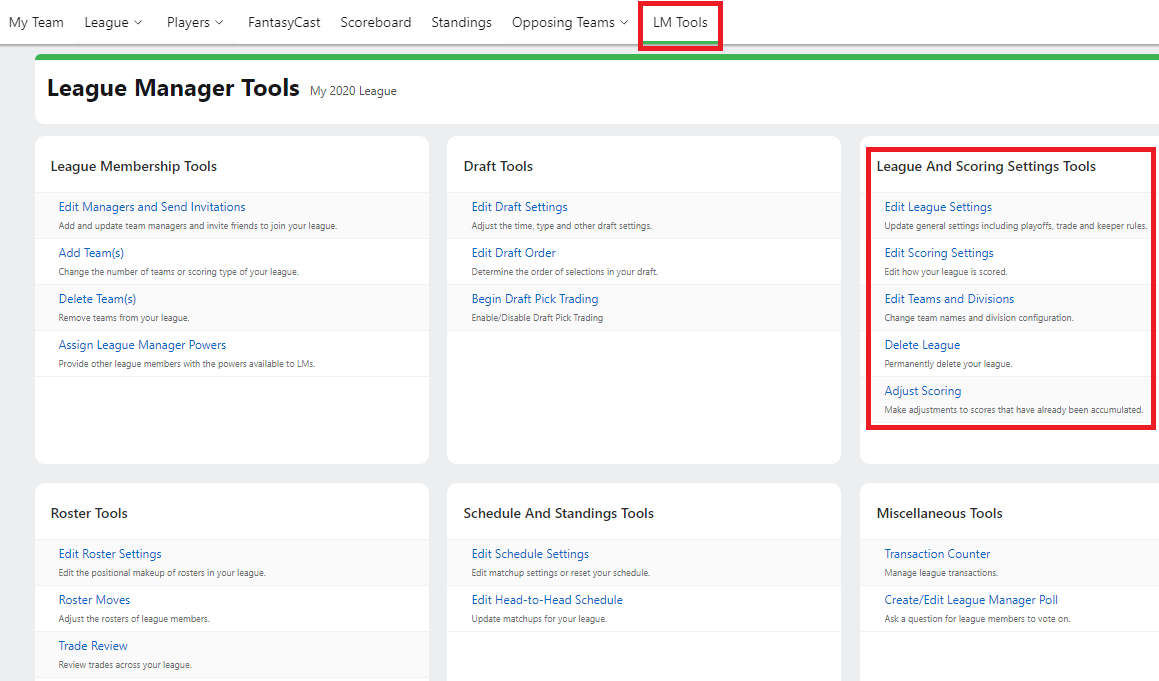Select the Delete Team(s) link
1159x681 pixels.
click(97, 299)
